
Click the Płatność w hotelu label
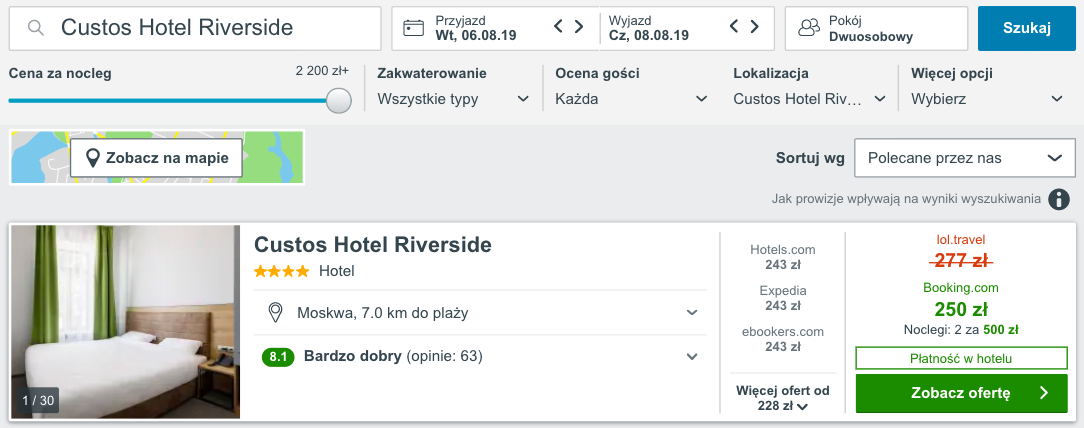coord(961,358)
